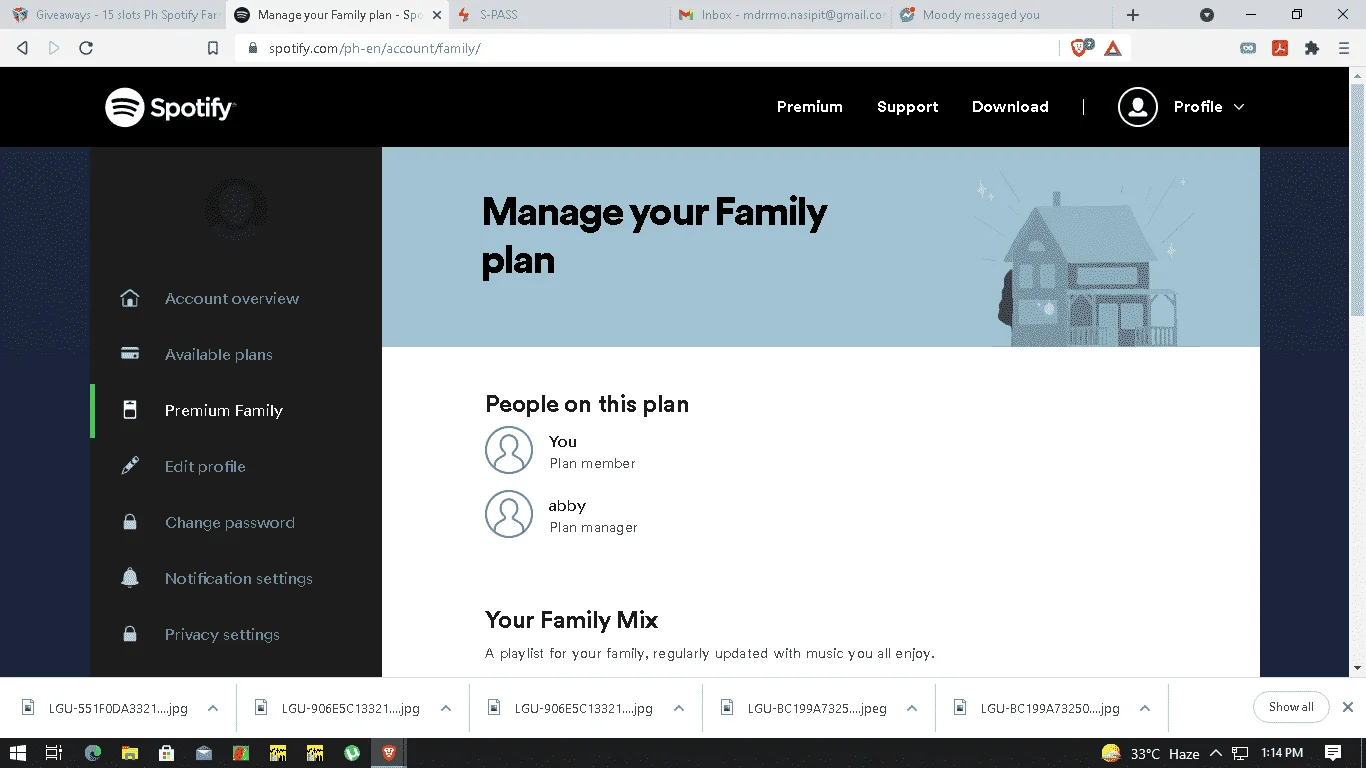
Task: Switch to the Gmail Inbox tab
Action: 782,15
